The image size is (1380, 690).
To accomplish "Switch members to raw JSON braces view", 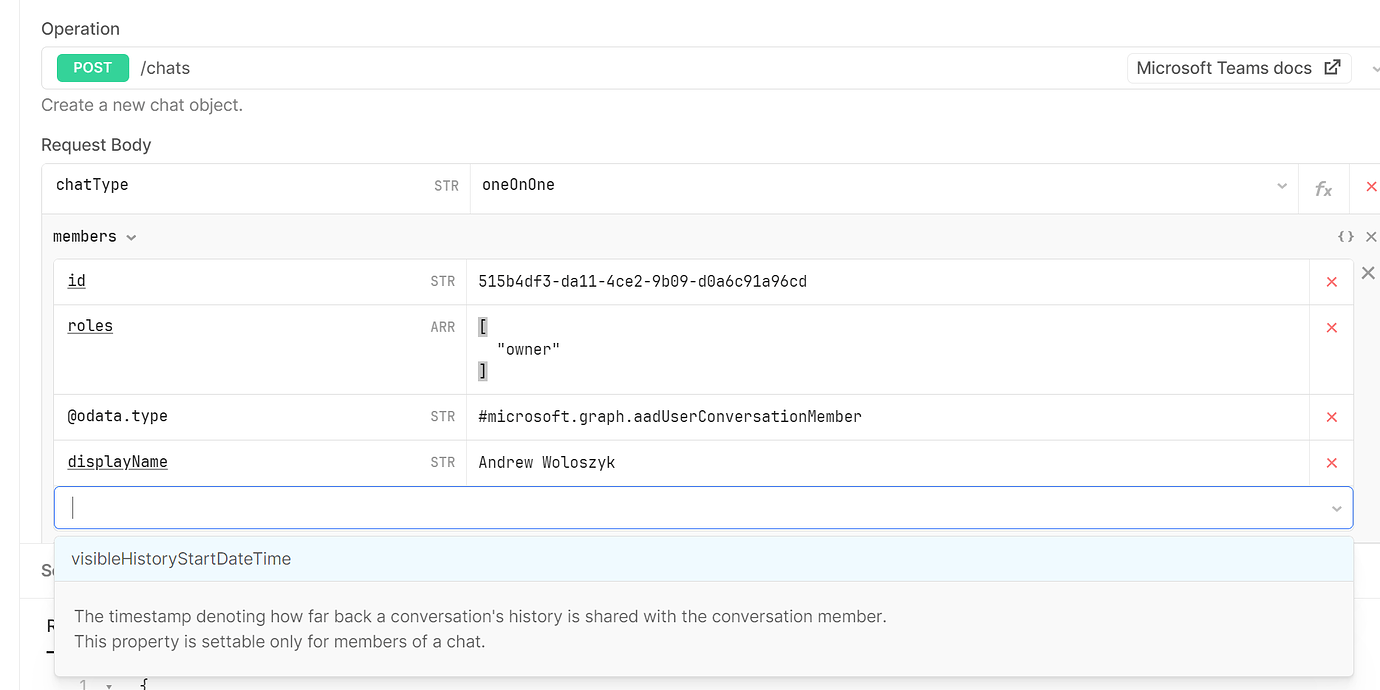I will (x=1345, y=237).
